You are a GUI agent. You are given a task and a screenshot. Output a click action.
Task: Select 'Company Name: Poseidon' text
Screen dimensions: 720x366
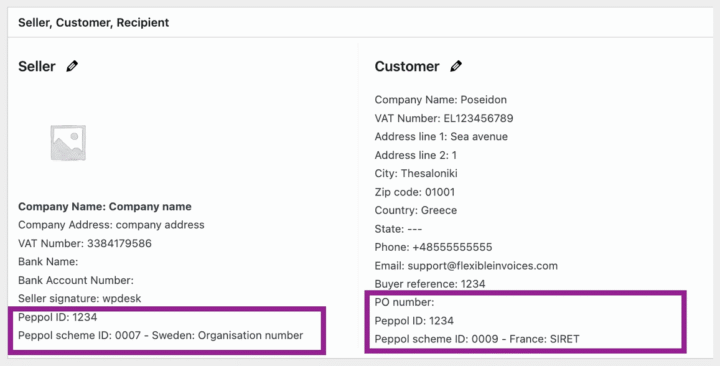[x=441, y=100]
